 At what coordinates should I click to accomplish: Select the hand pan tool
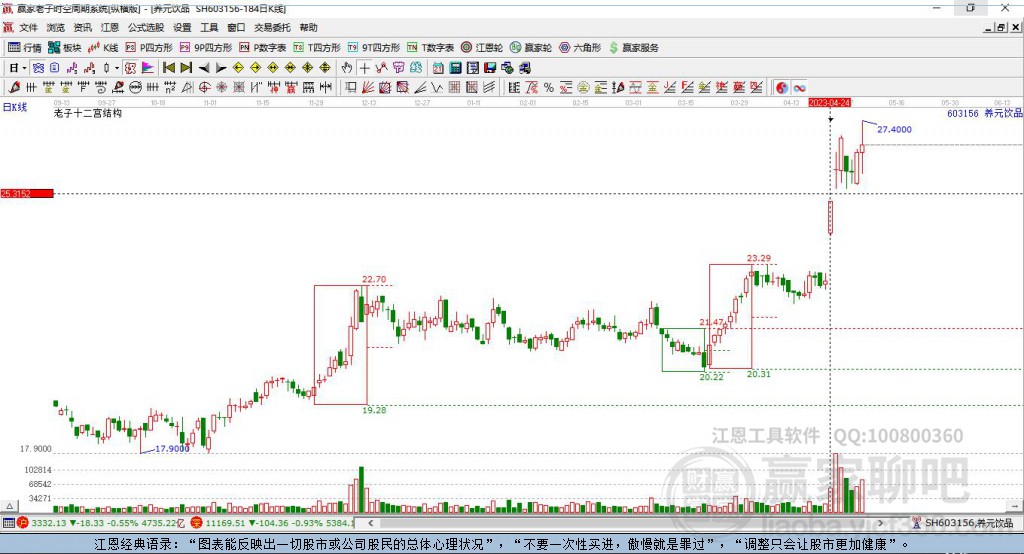point(347,68)
